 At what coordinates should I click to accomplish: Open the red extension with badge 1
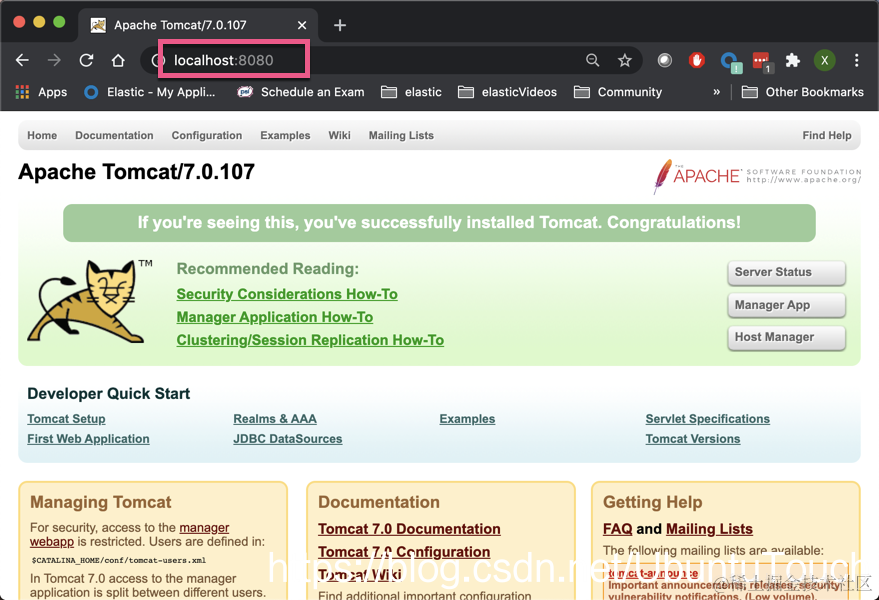click(x=761, y=61)
